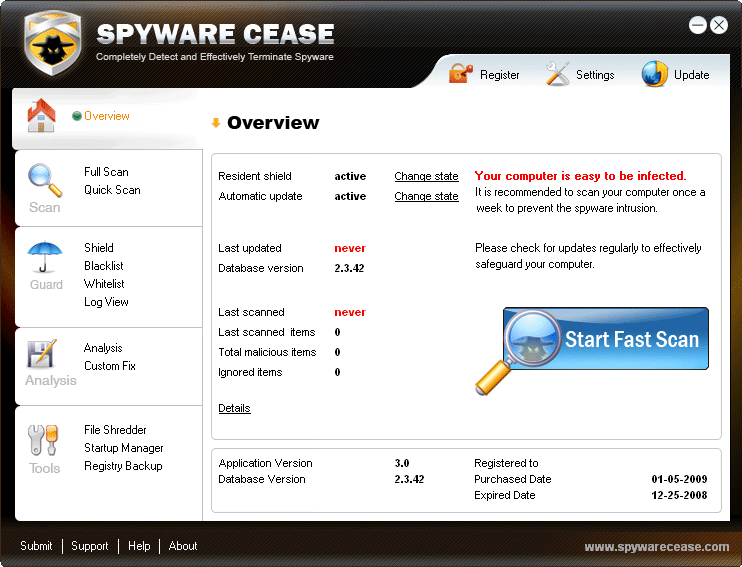Click the Resident shield 'active' status
Screen dimensions: 742x567
tap(350, 176)
